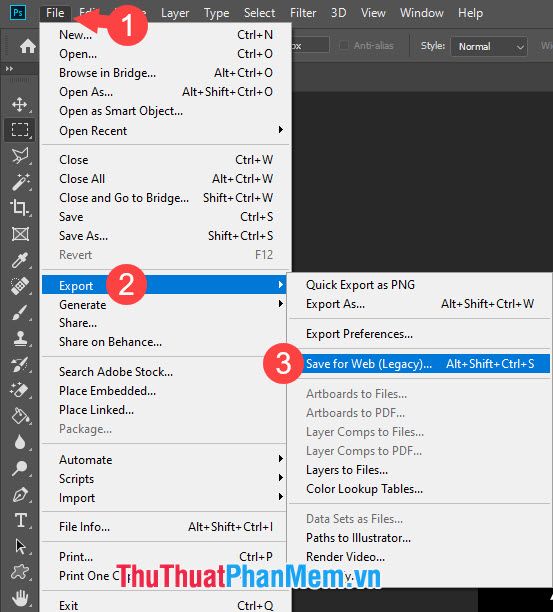Select the Magic Wand tool

coord(20,182)
